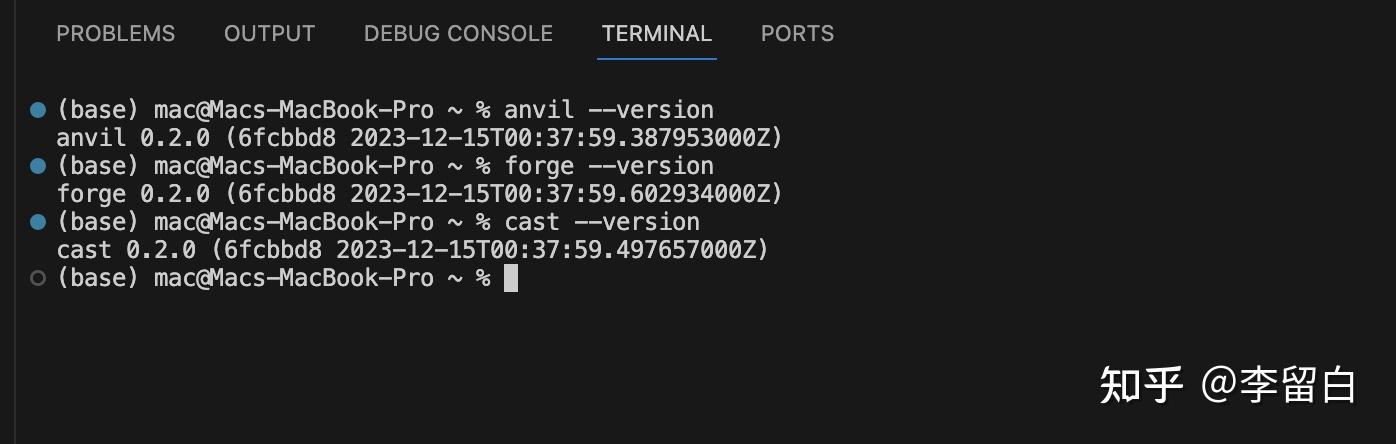Screen dimensions: 1396x444
Task: Click the blue command marker beside anvil command
Action: tap(38, 109)
